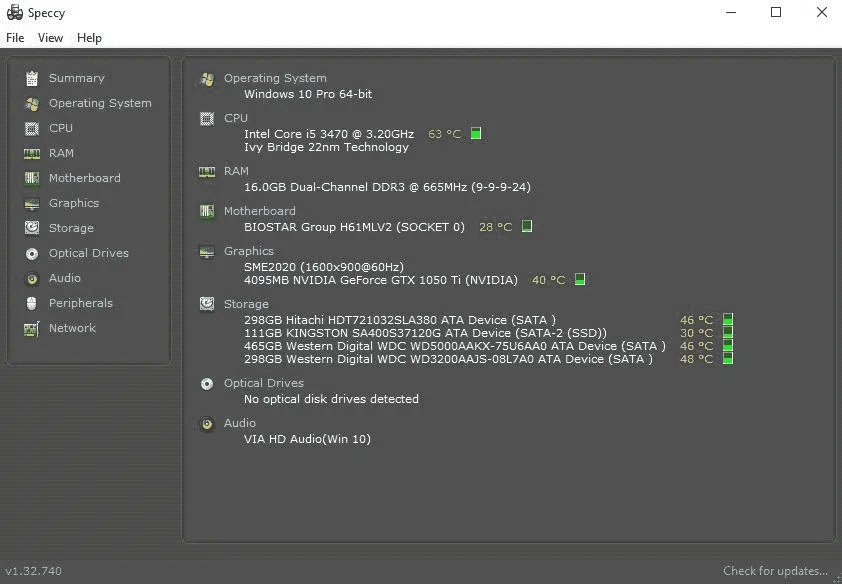
Task: Open the View menu
Action: coord(50,38)
